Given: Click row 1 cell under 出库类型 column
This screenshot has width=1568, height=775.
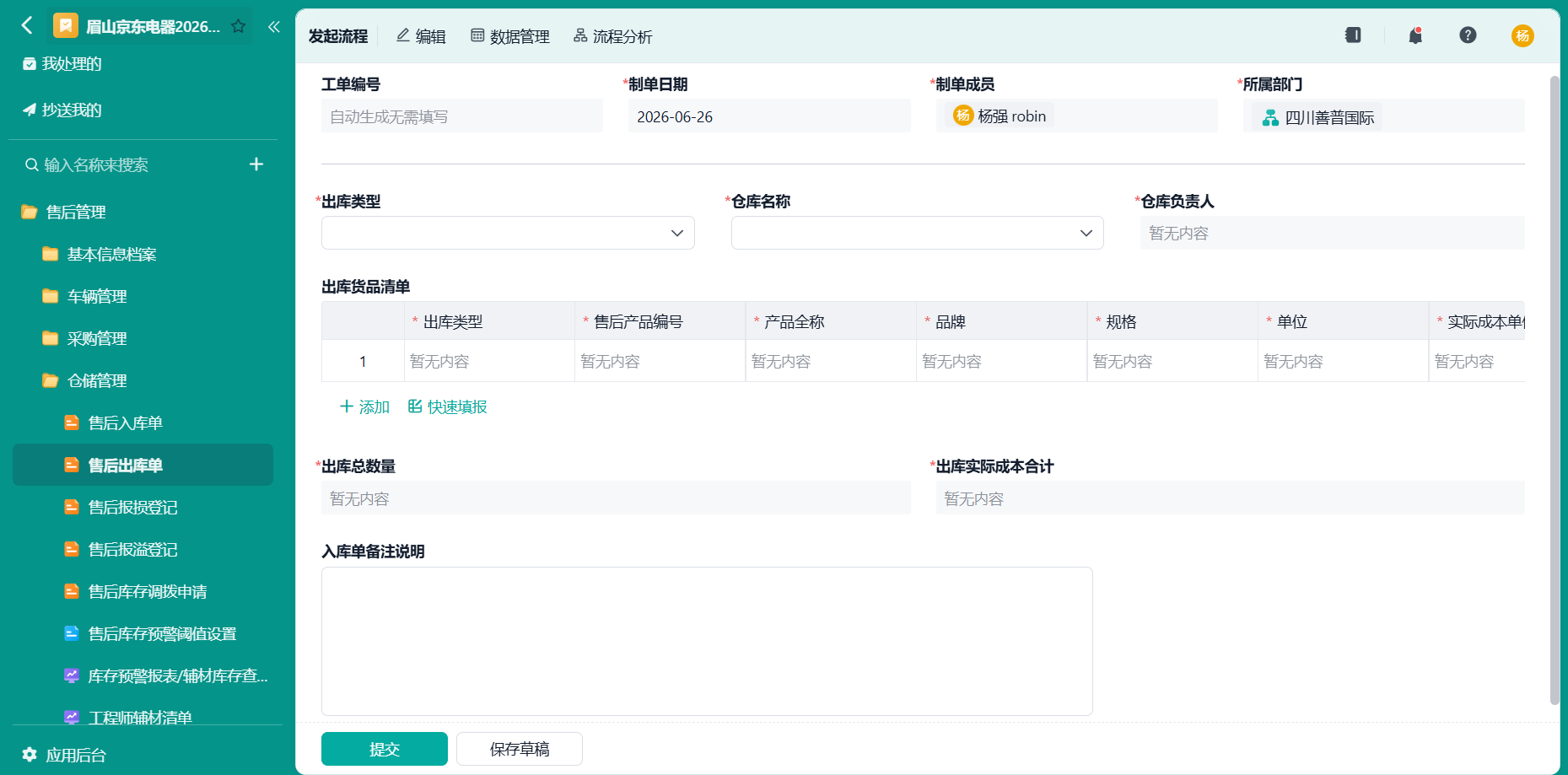Looking at the screenshot, I should coord(489,361).
